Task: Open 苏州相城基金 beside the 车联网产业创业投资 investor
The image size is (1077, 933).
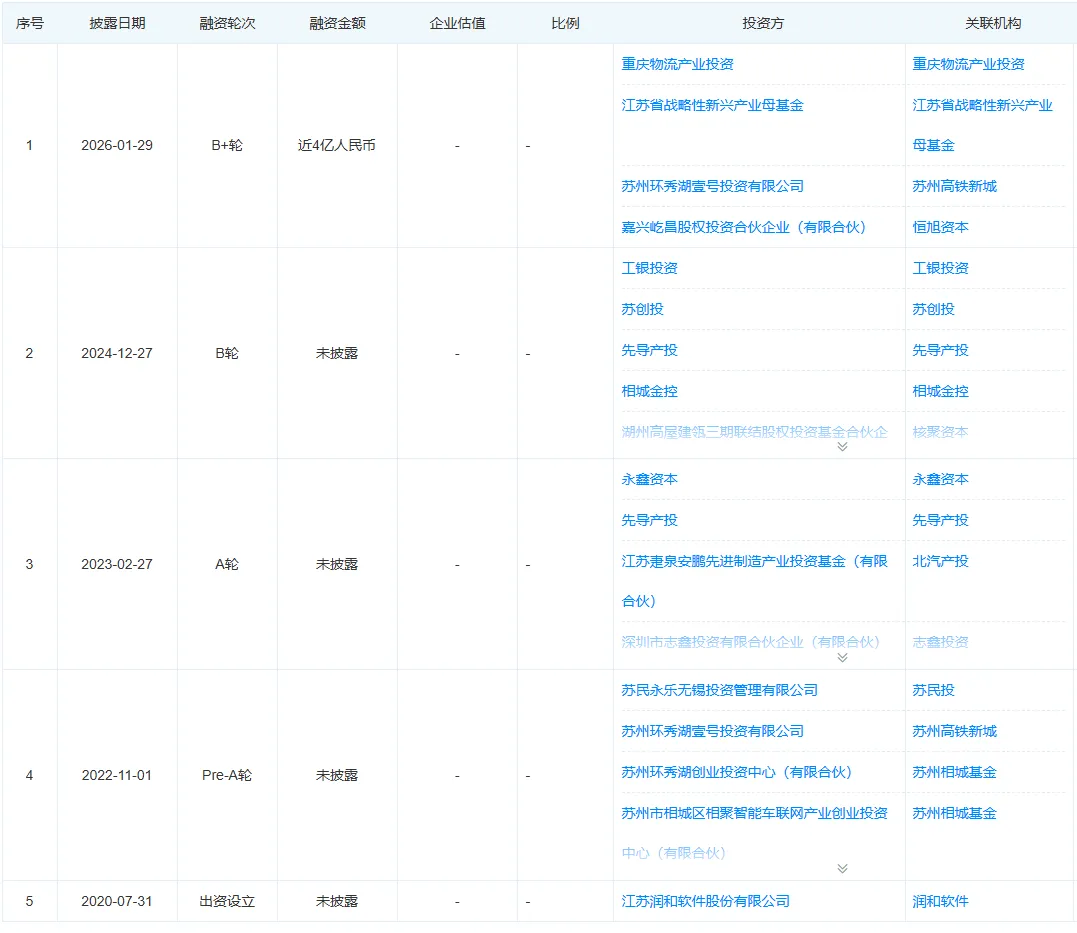Action: tap(954, 813)
